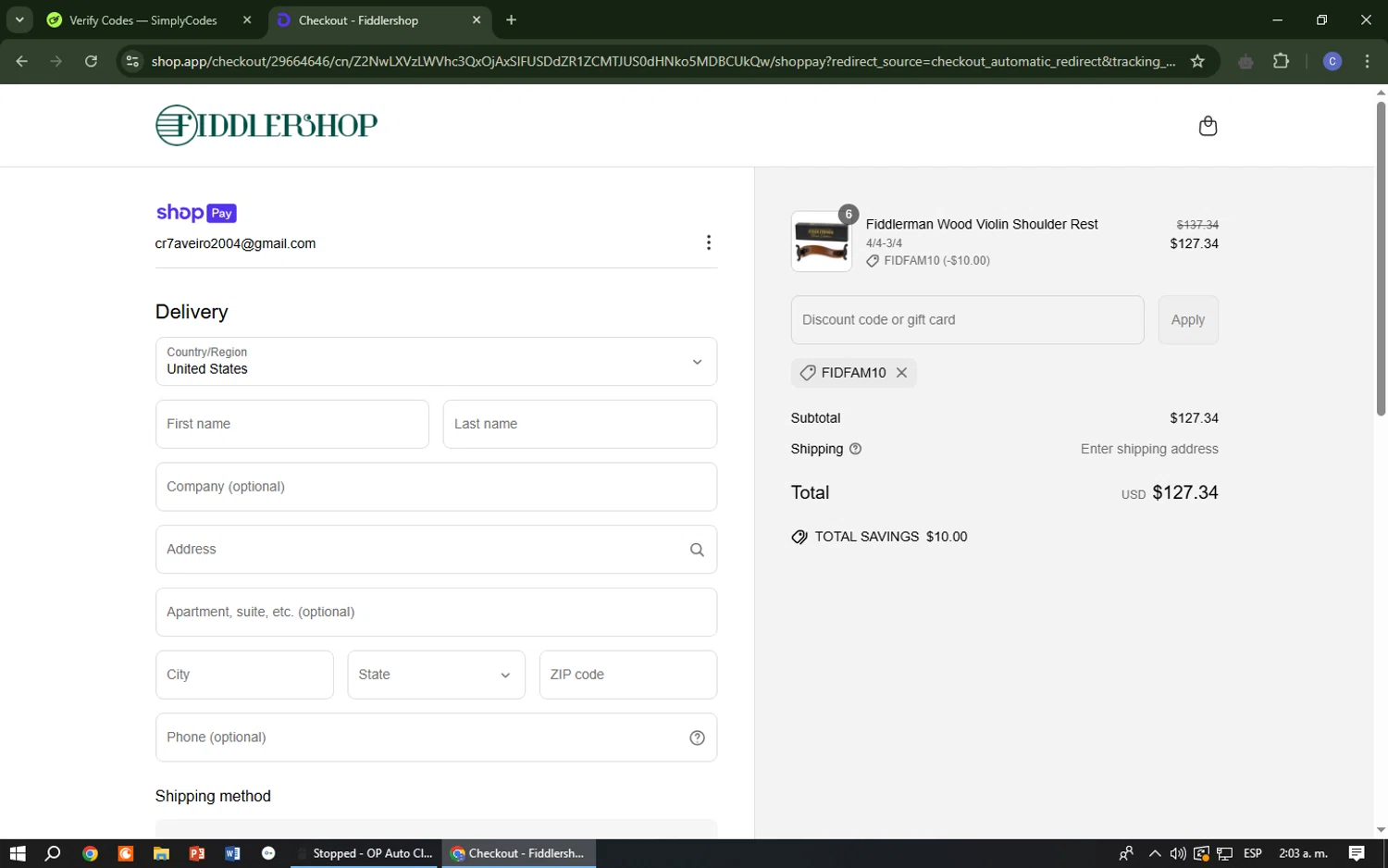Click the Fiddlershop logo
Screen dimensions: 1388x868
(x=266, y=125)
